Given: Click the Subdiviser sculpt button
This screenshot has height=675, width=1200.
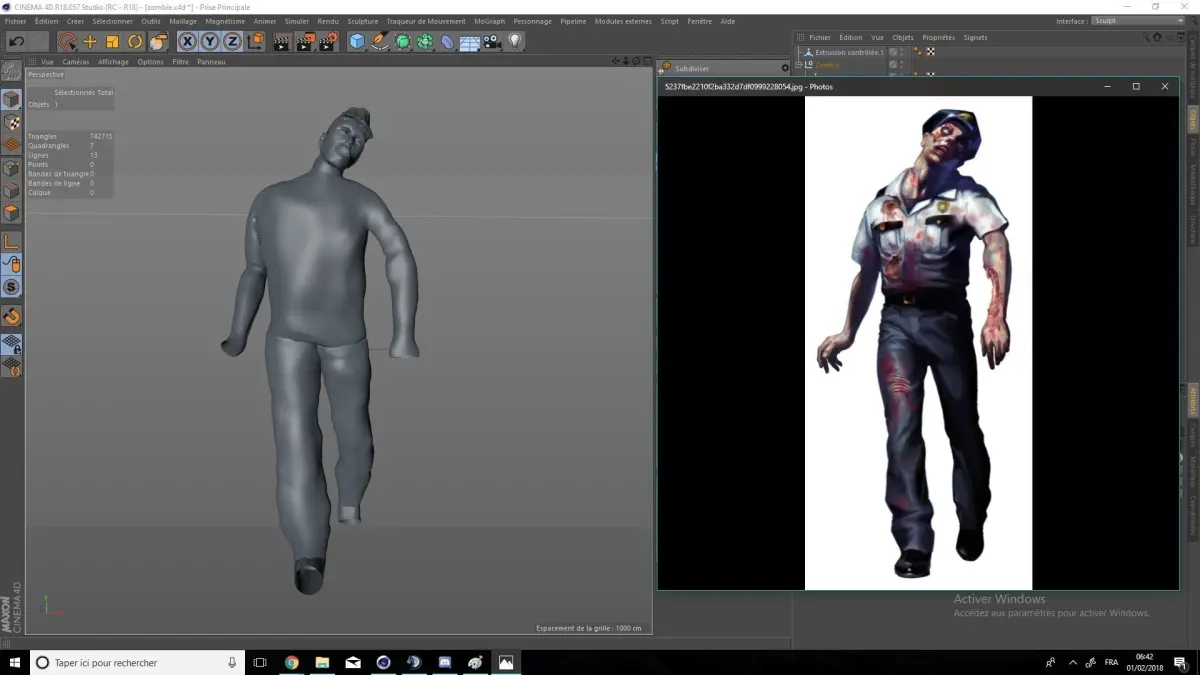Looking at the screenshot, I should [692, 68].
